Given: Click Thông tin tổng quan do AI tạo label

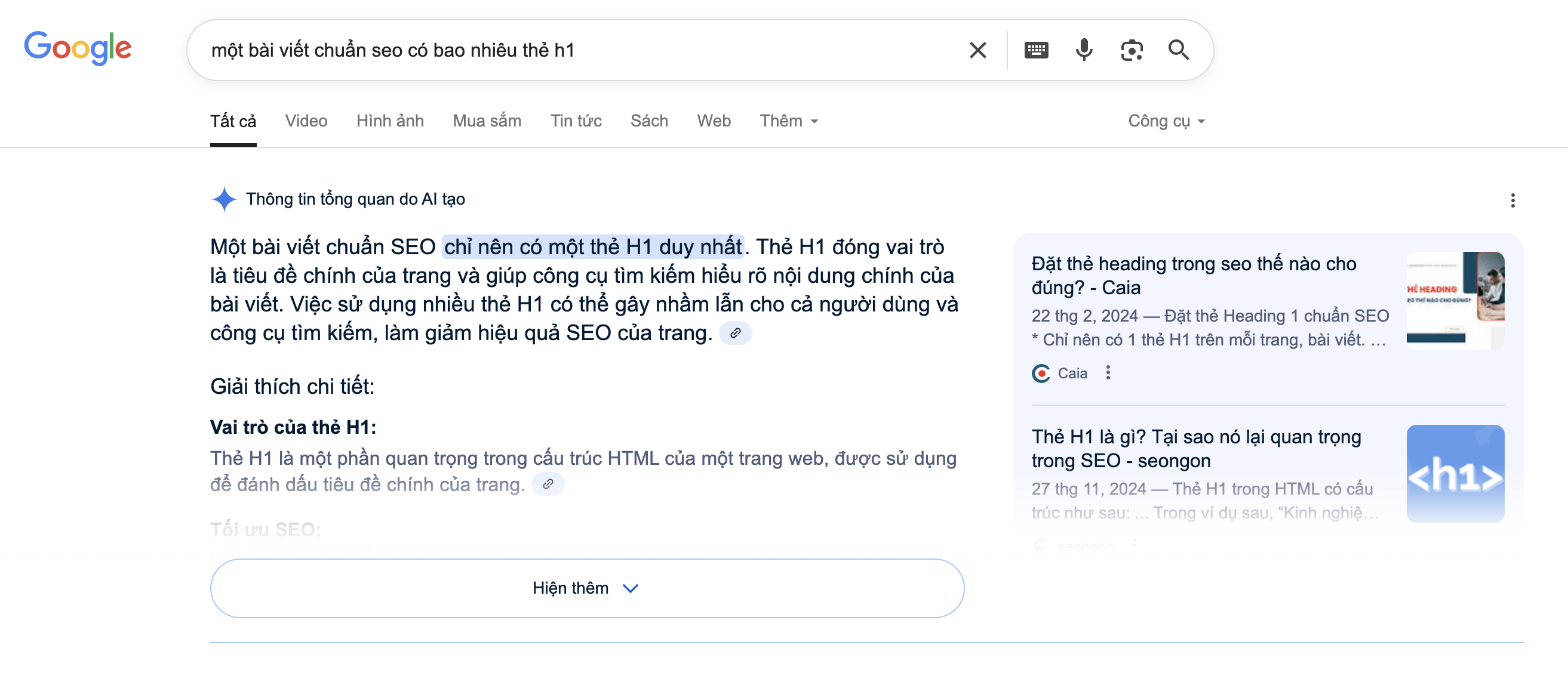Looking at the screenshot, I should [355, 199].
